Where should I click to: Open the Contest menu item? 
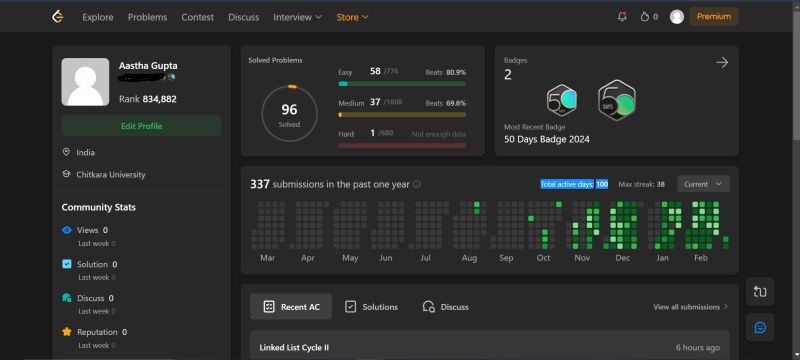197,17
